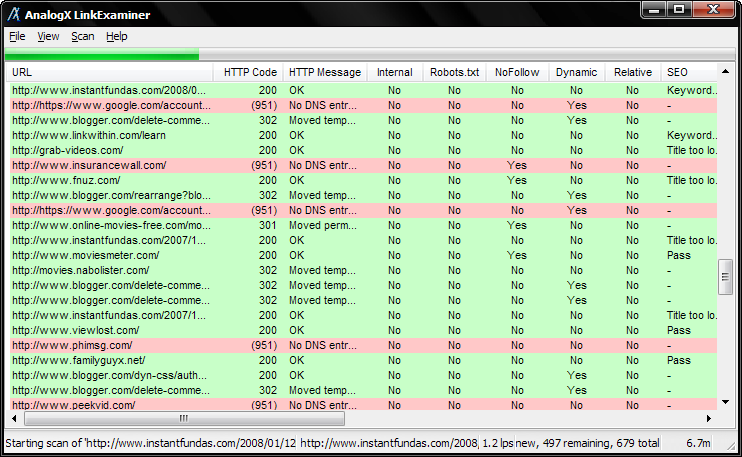The width and height of the screenshot is (742, 457).
Task: Click 'Title too lo.' SEO cell for grab-videos.com
Action: click(x=691, y=150)
